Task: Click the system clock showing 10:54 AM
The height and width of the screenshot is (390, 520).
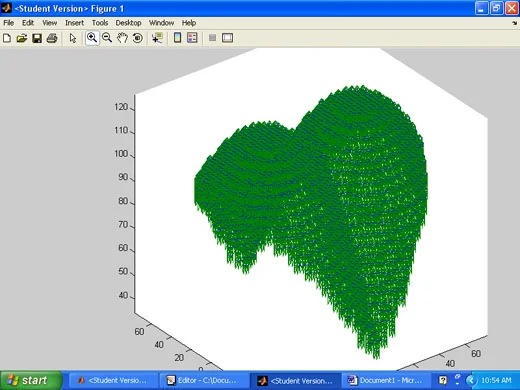Action: (x=496, y=380)
